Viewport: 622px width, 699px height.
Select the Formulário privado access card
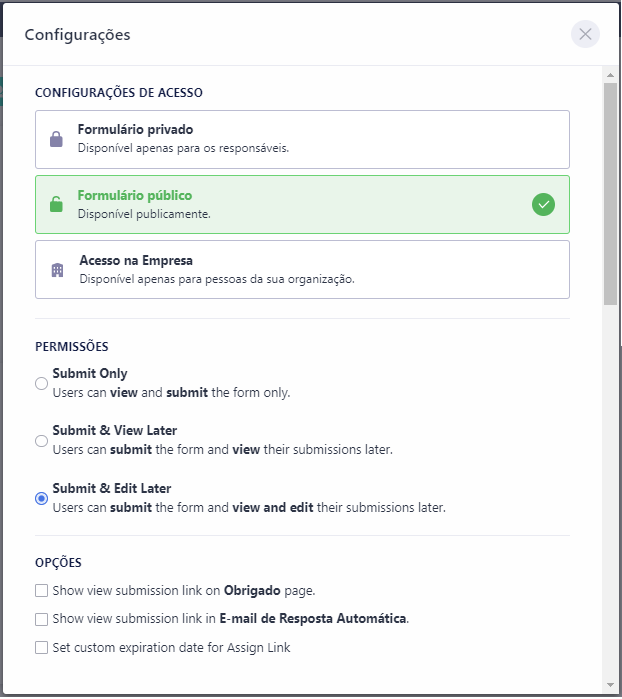[302, 139]
